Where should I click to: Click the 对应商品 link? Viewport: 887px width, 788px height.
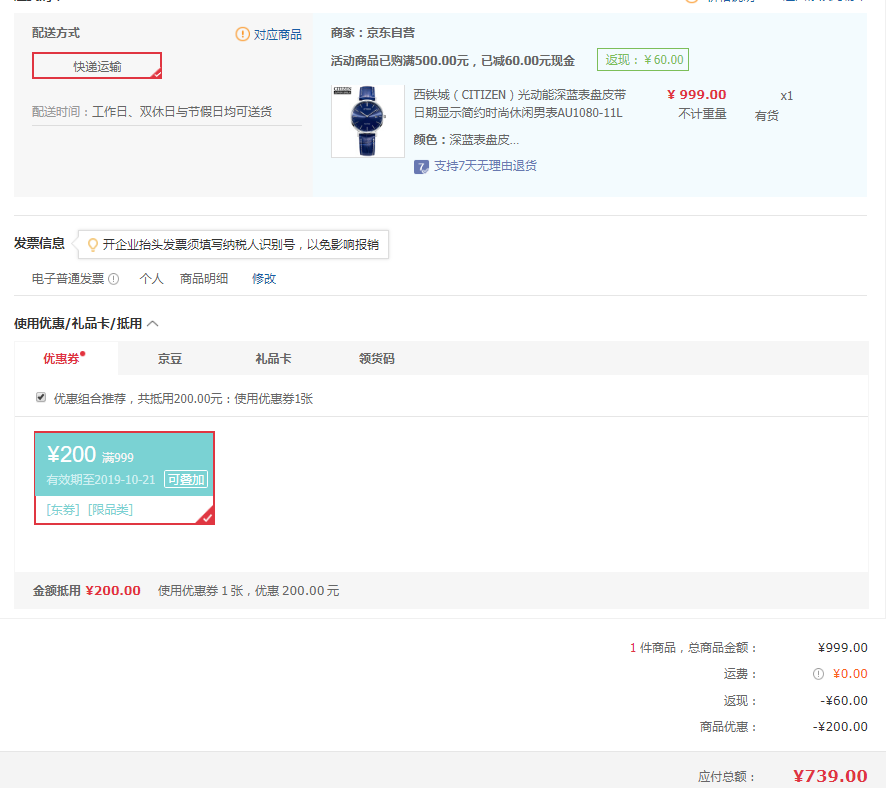[x=277, y=35]
